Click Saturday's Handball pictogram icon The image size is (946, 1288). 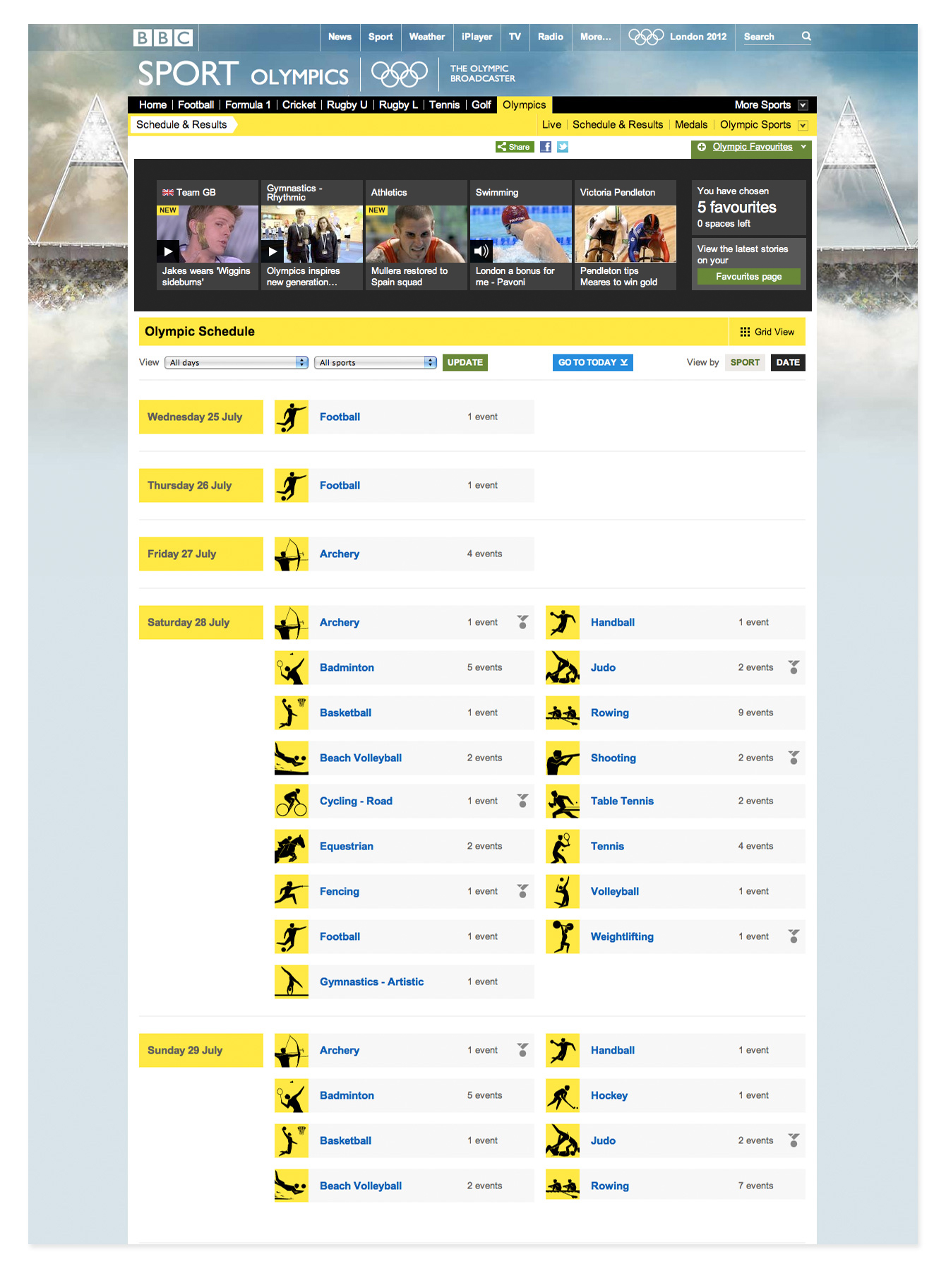[x=563, y=622]
